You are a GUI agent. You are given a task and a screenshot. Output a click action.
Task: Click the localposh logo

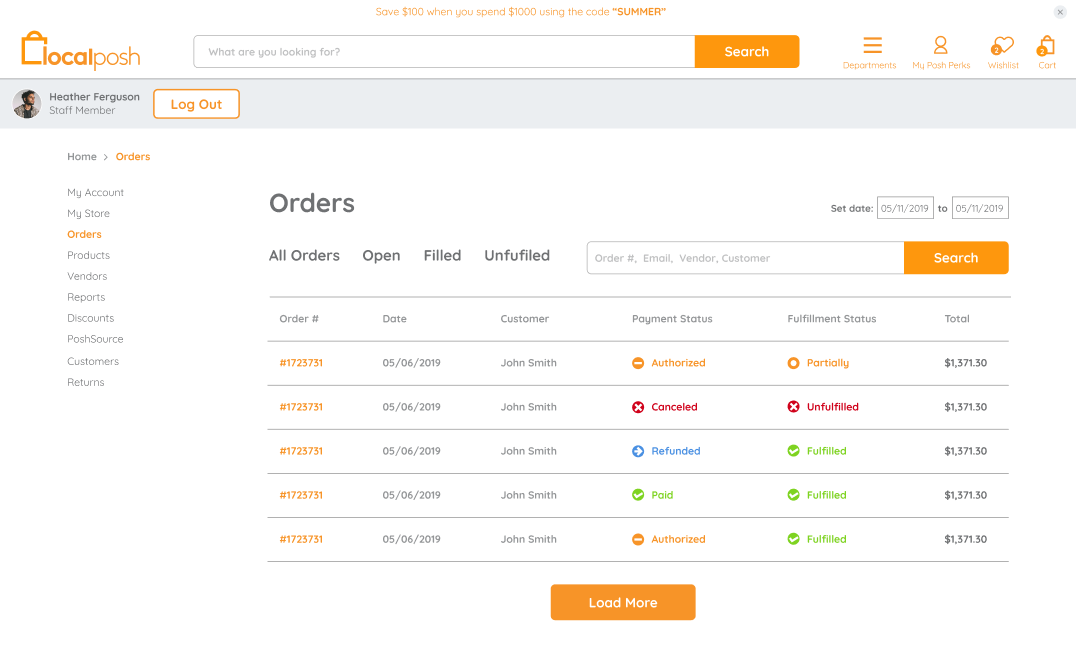80,51
